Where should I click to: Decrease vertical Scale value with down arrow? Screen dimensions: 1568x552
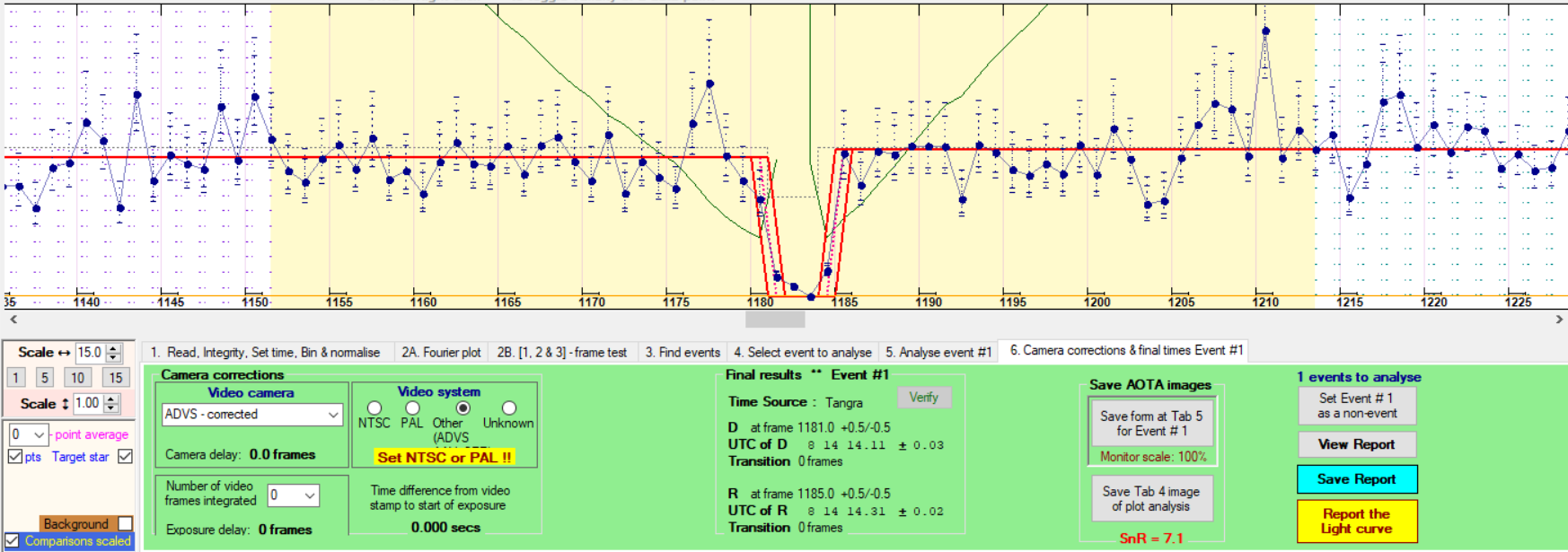click(111, 408)
